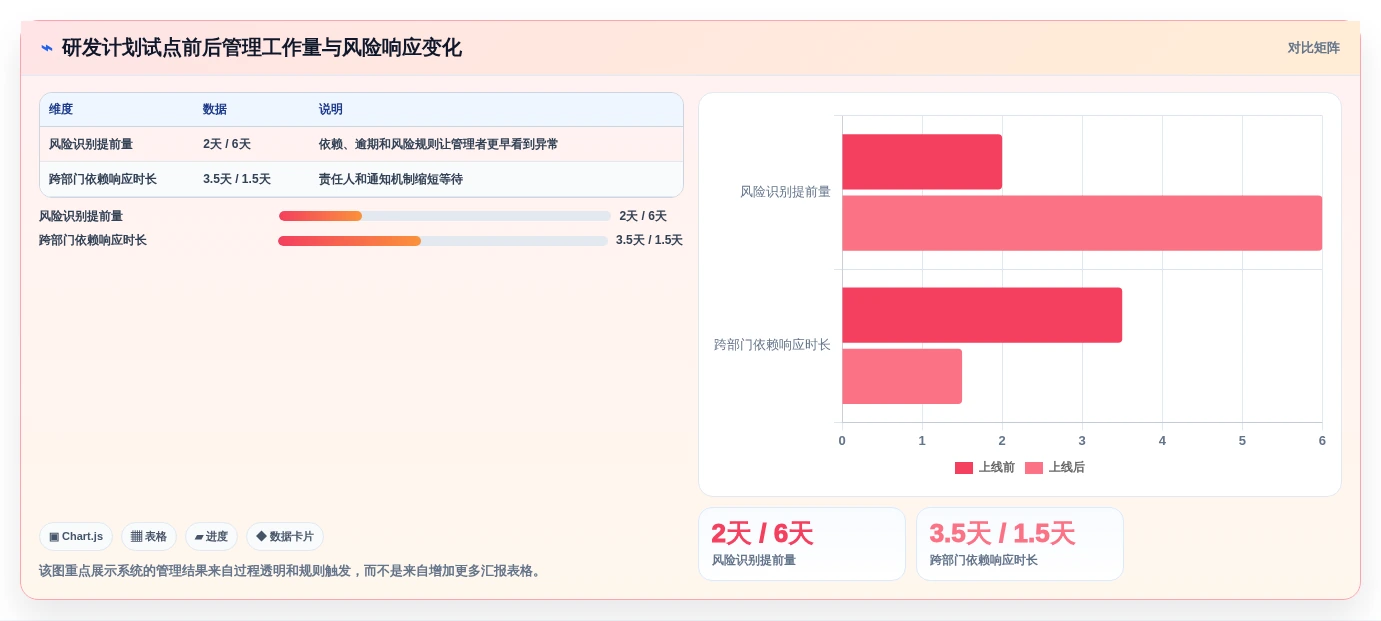Click description starting with 依赖、逾期和风险规则
The height and width of the screenshot is (621, 1381).
(x=439, y=144)
